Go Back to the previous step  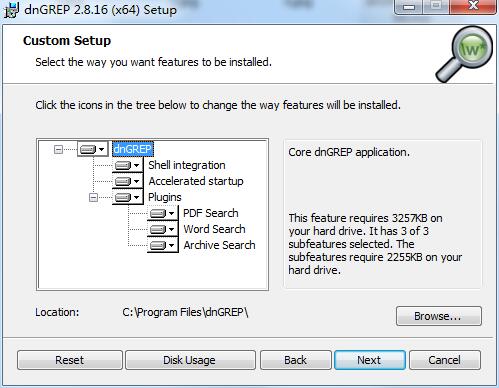[296, 360]
